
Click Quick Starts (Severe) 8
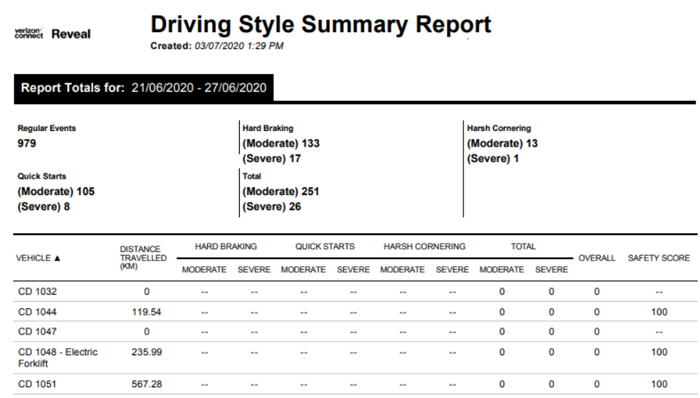pos(43,207)
